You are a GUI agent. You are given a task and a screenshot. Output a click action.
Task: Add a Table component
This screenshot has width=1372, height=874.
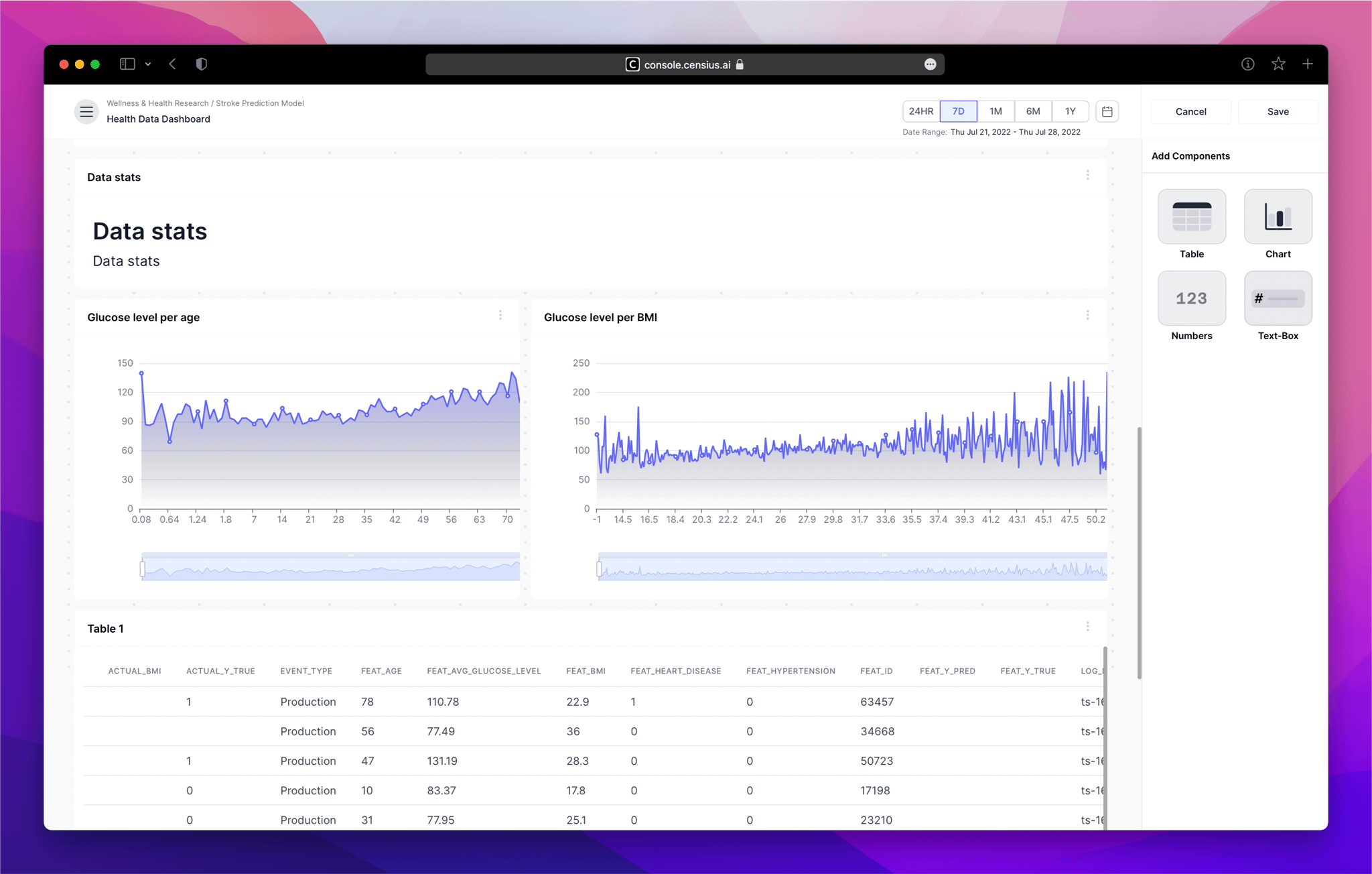point(1192,216)
